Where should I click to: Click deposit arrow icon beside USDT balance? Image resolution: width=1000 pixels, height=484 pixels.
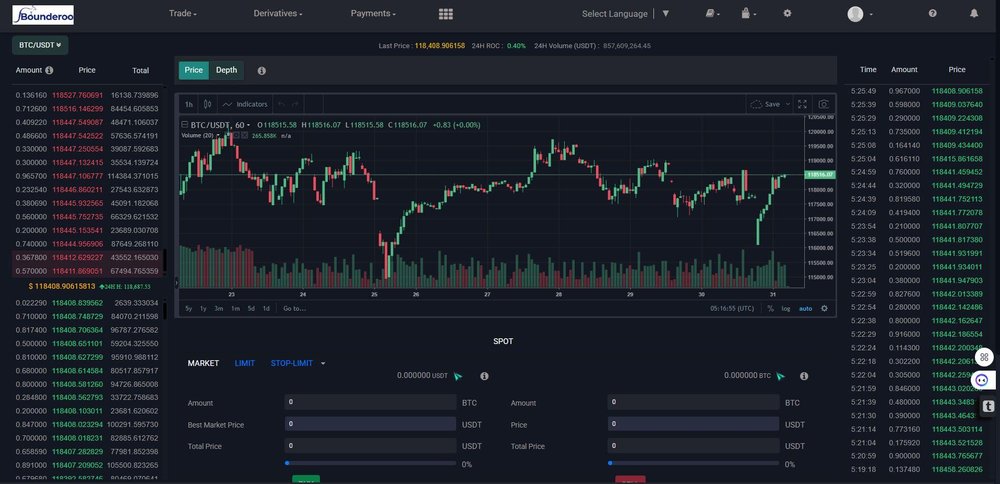pos(457,376)
